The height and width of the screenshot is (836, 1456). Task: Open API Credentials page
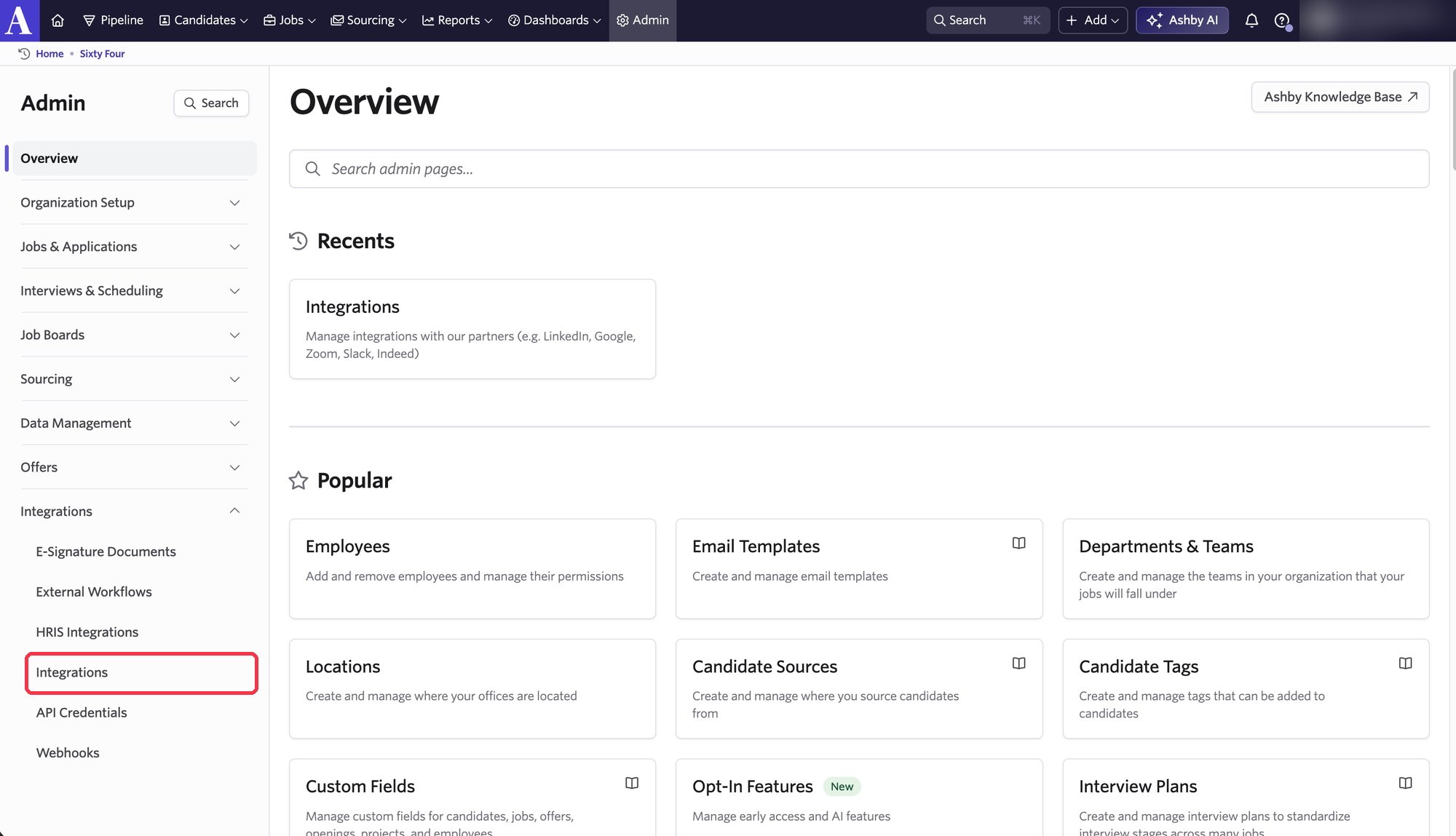pos(82,712)
